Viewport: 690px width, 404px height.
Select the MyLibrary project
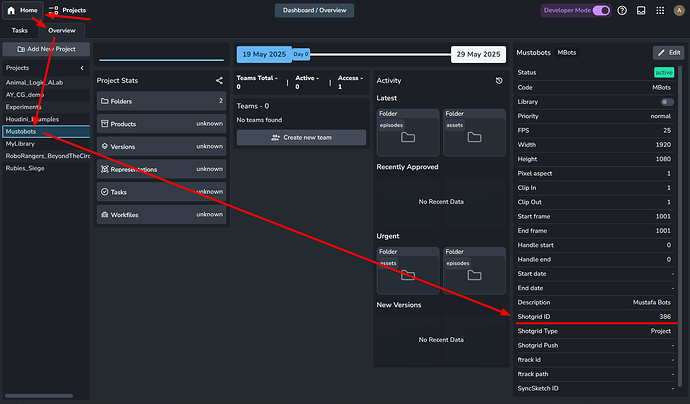coord(46,144)
